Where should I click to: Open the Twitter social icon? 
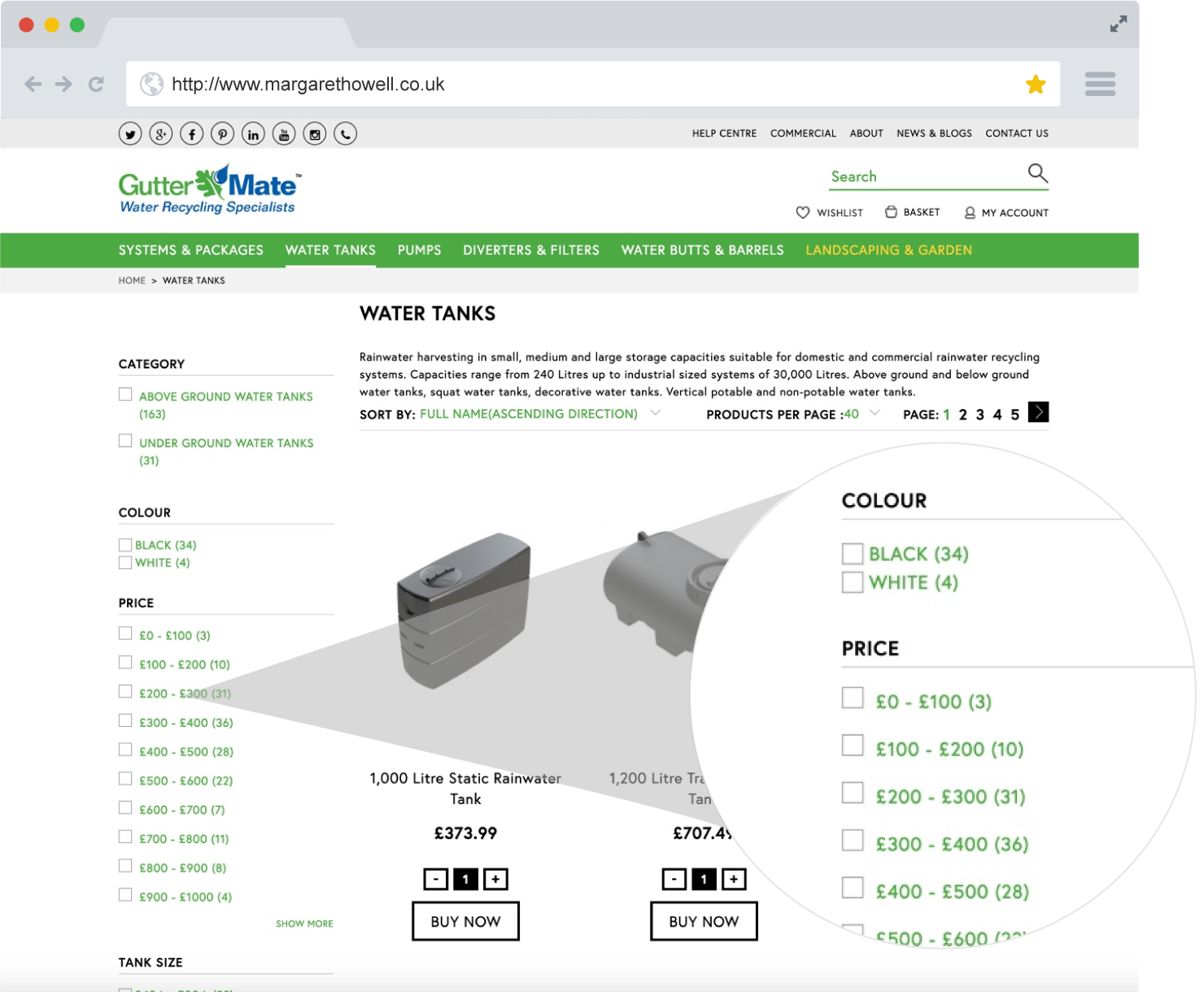point(130,134)
